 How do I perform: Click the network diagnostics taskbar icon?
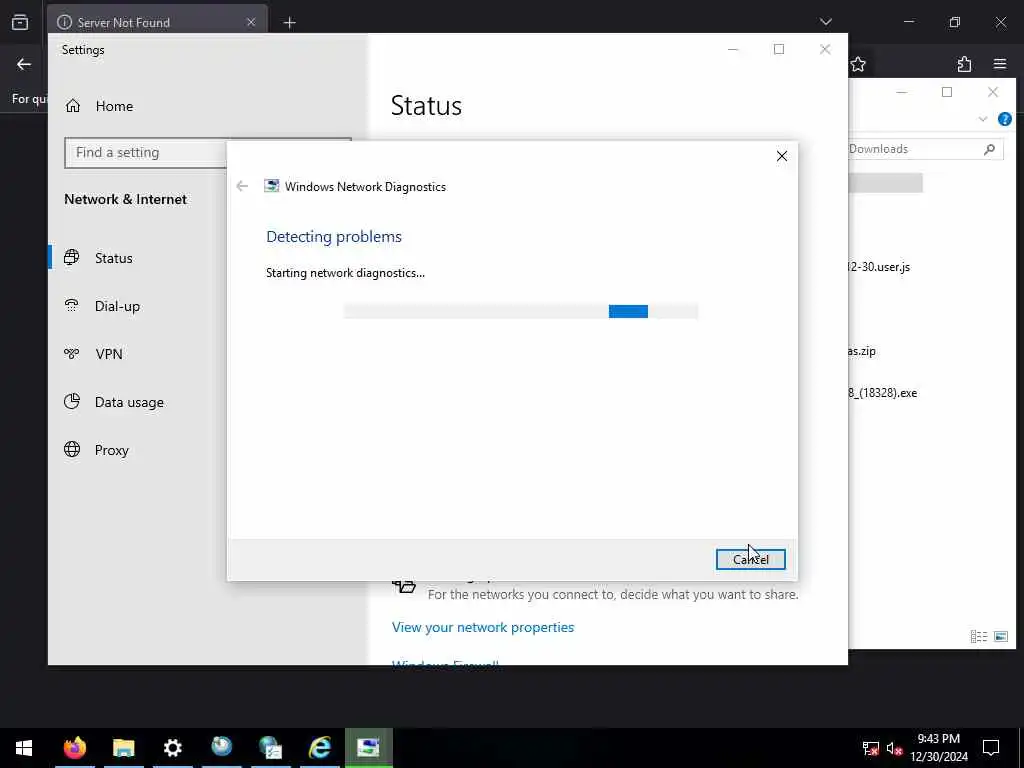368,748
